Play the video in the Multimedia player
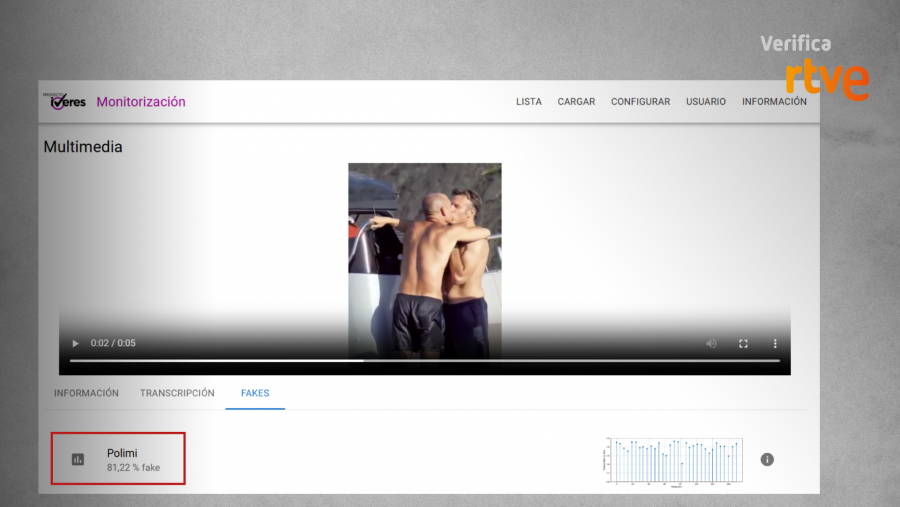Image resolution: width=900 pixels, height=507 pixels. coord(75,343)
